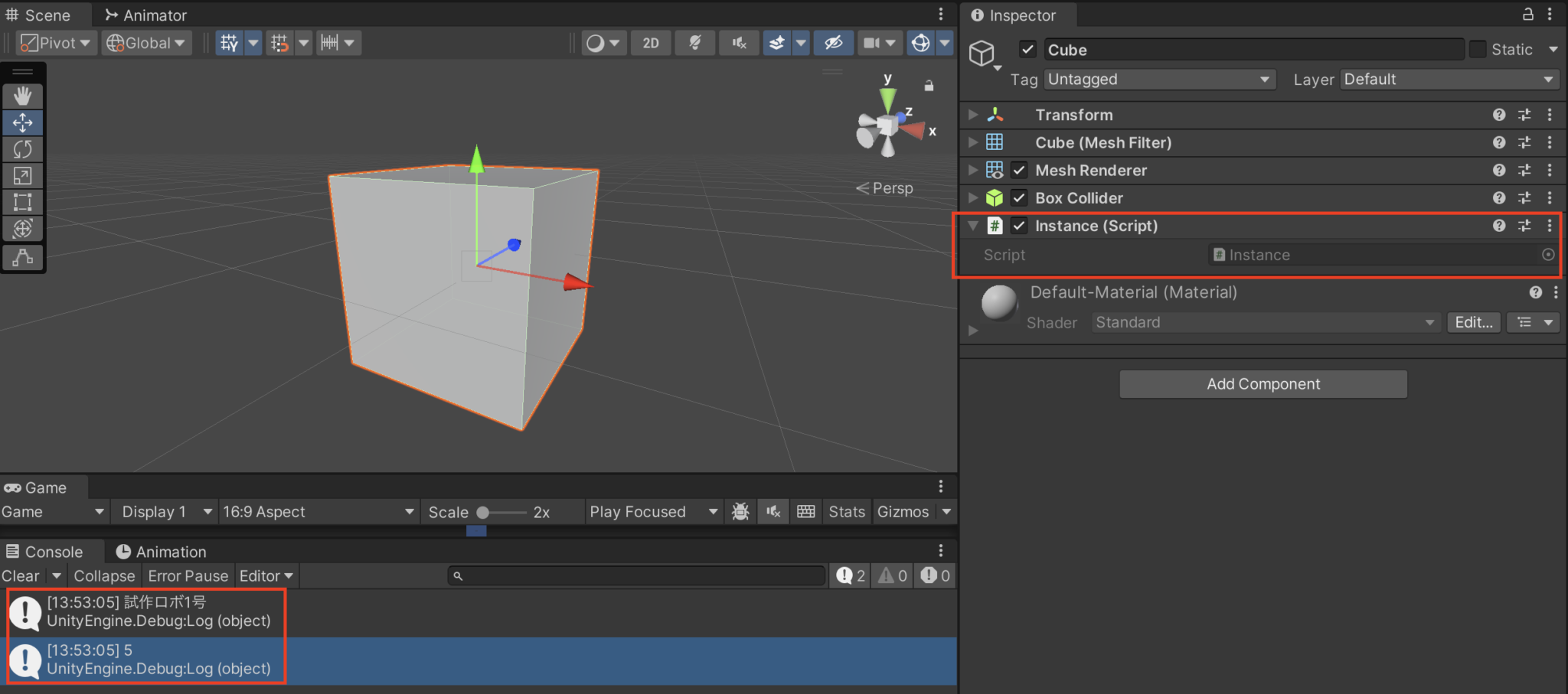Select the Edit Bounding Volume tool

pos(23,257)
